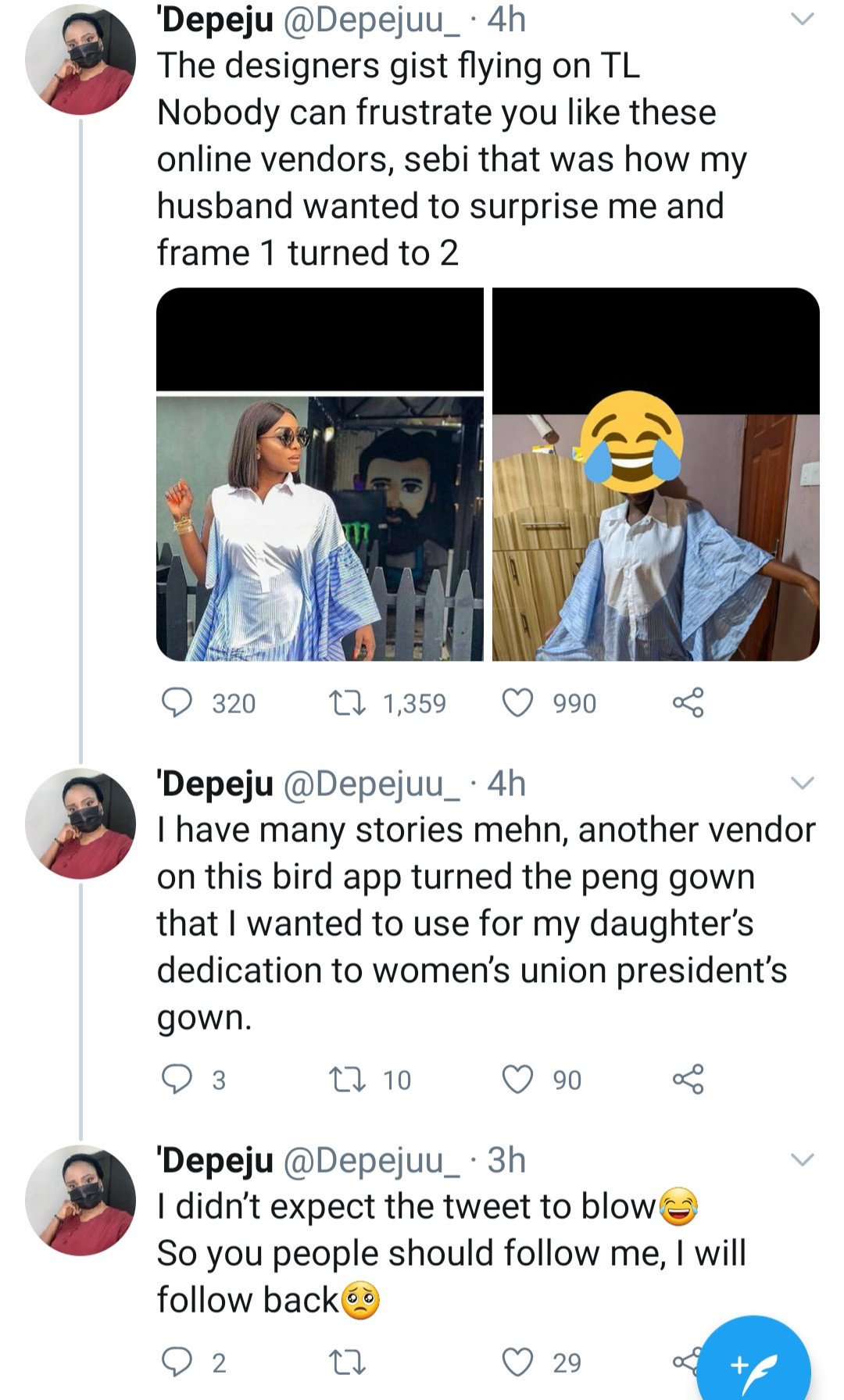Expand the menu arrow on second tweet
The image size is (844, 1400).
tap(803, 783)
